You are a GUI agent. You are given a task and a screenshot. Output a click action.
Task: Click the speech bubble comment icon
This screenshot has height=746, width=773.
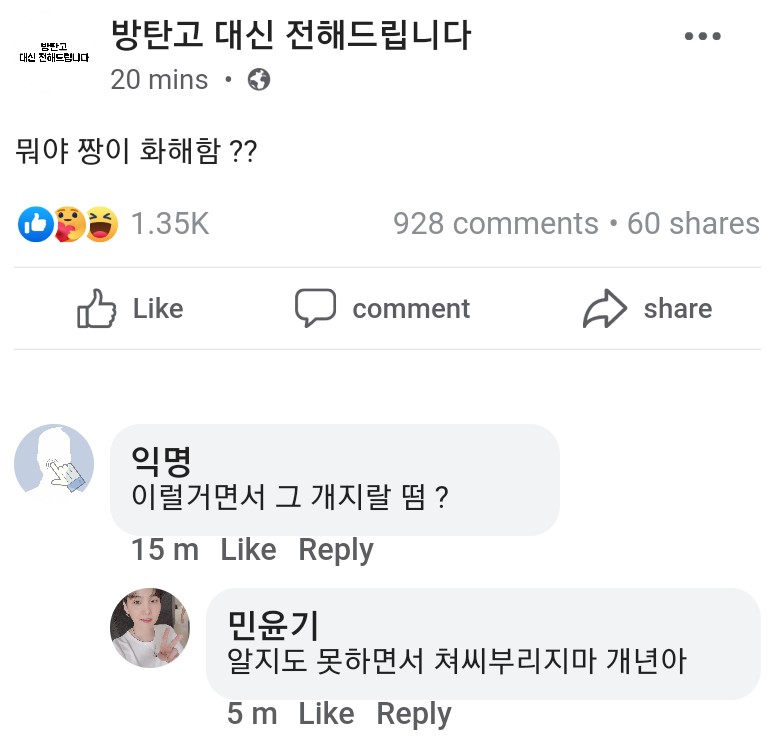(315, 308)
